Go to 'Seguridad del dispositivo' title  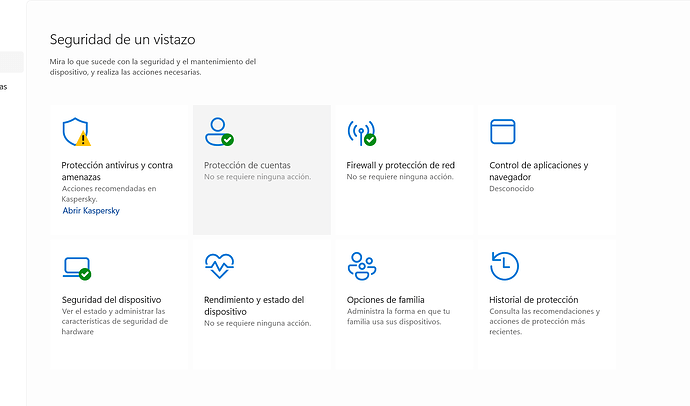pos(111,299)
